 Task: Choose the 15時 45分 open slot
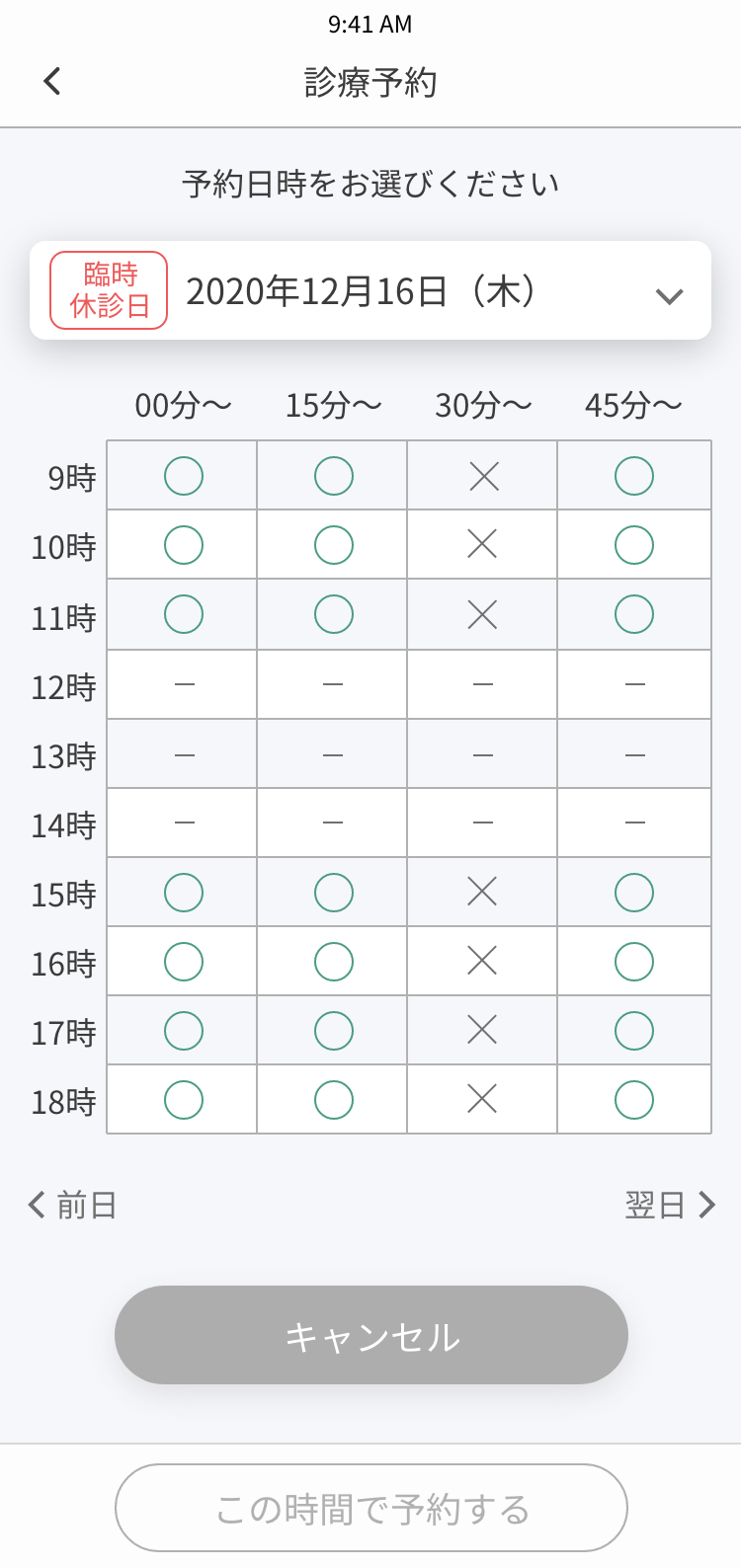tap(634, 893)
